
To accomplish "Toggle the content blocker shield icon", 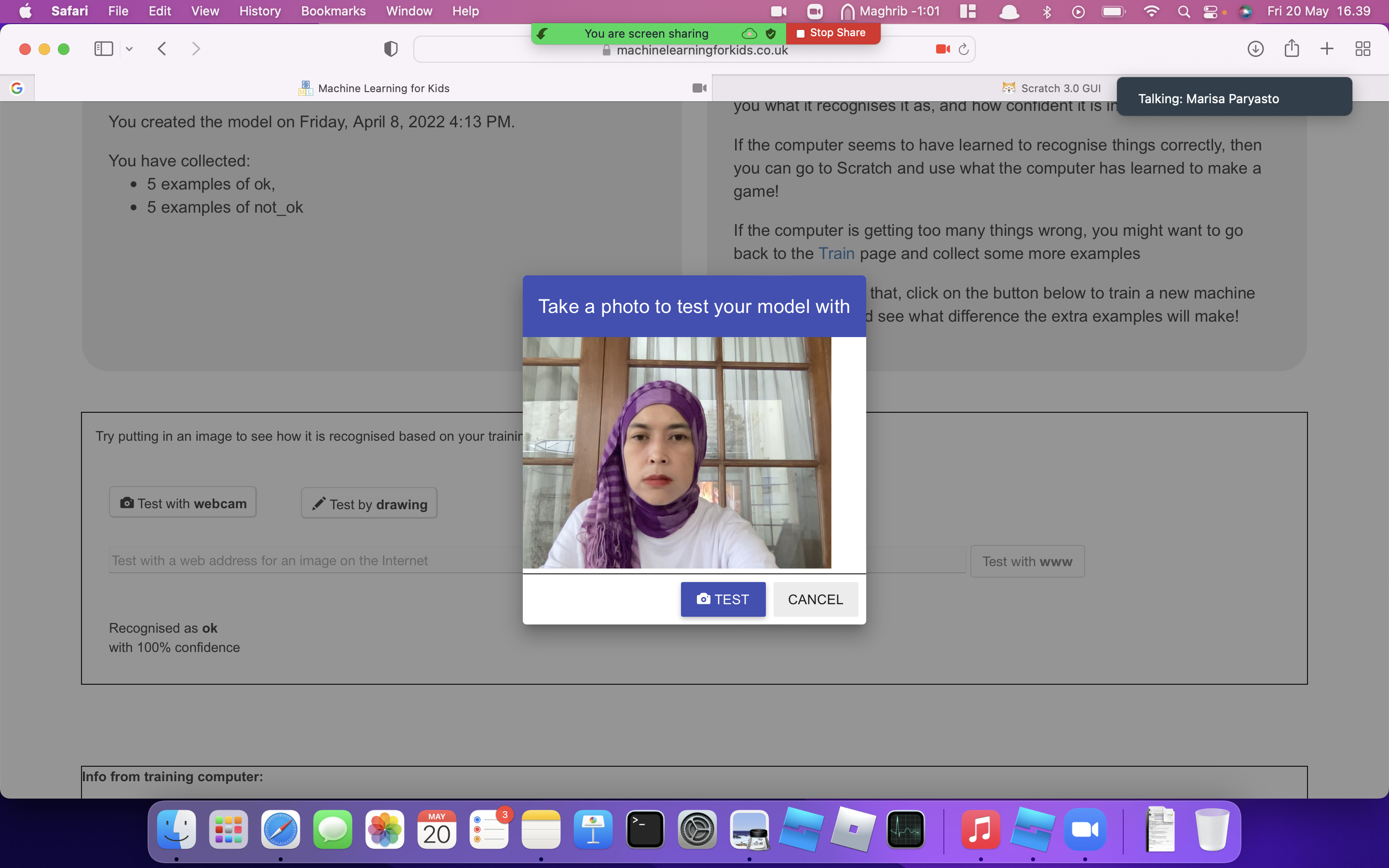I will point(391,48).
